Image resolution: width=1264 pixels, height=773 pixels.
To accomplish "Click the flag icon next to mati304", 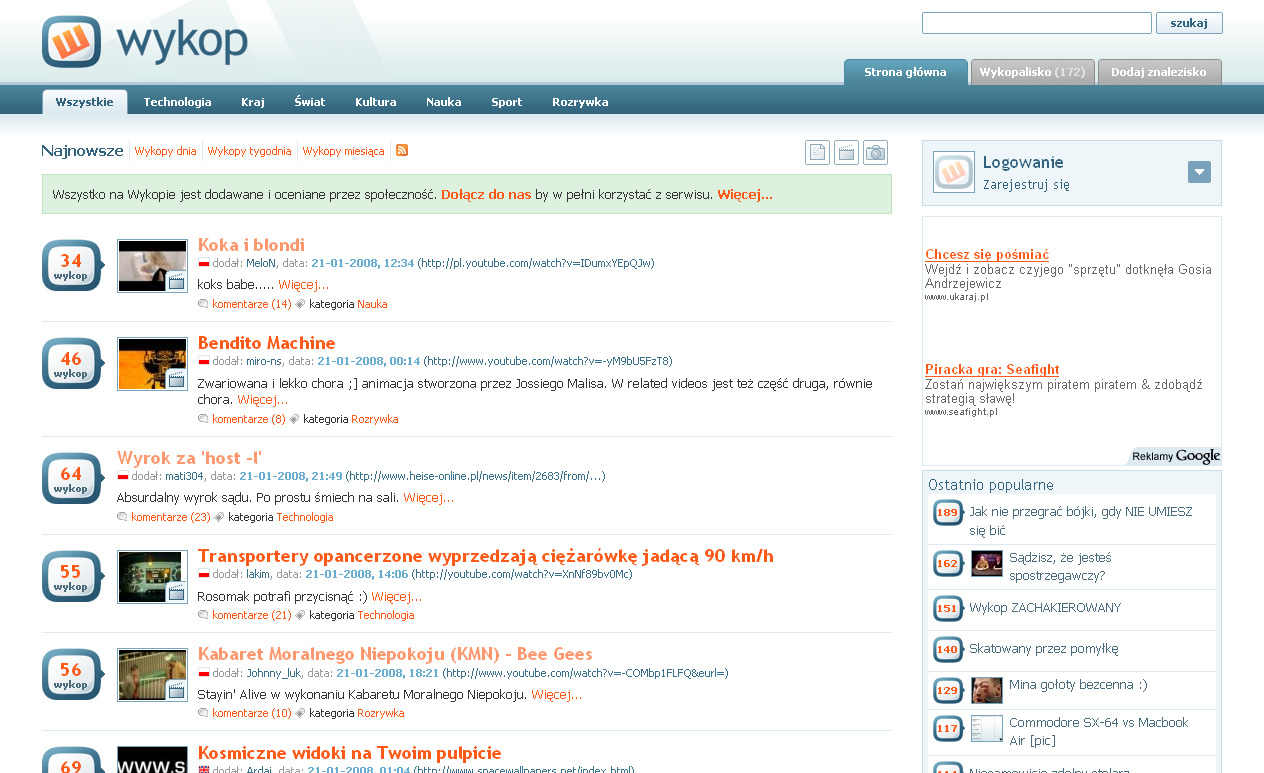I will [123, 477].
